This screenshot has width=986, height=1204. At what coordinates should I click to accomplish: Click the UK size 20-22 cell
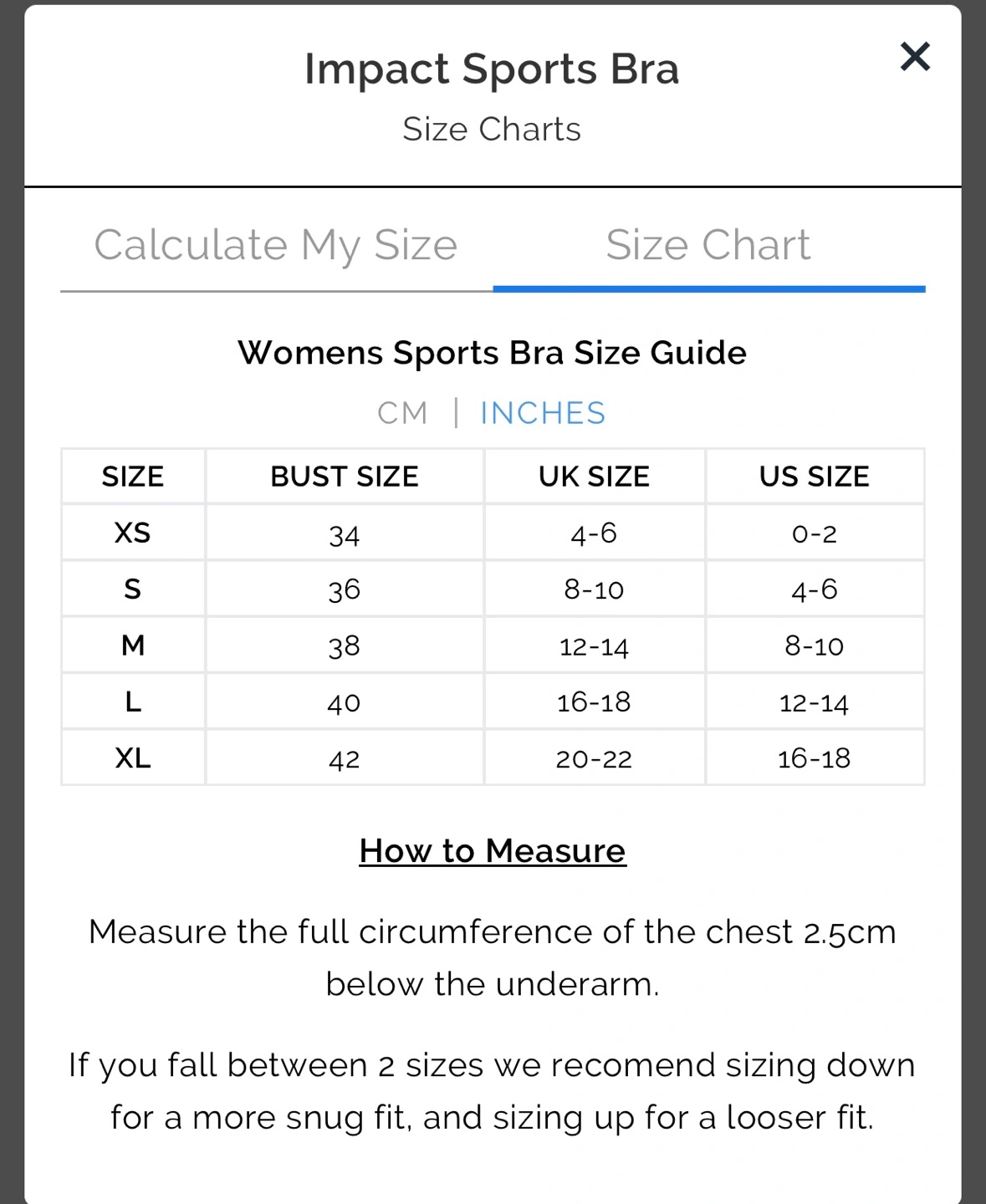pyautogui.click(x=594, y=758)
